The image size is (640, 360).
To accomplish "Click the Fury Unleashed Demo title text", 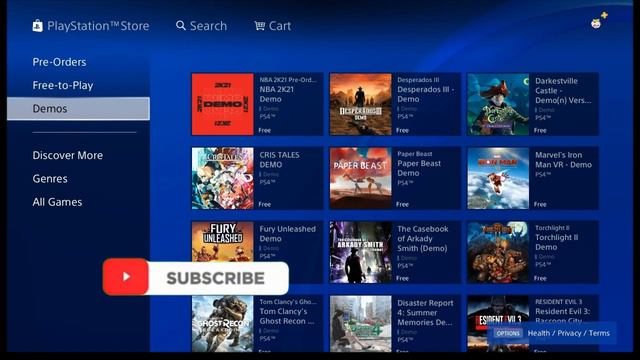I will (x=287, y=234).
